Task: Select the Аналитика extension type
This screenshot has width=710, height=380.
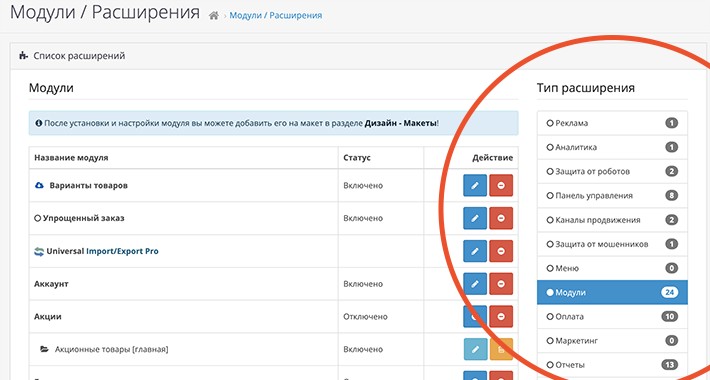Action: 612,147
